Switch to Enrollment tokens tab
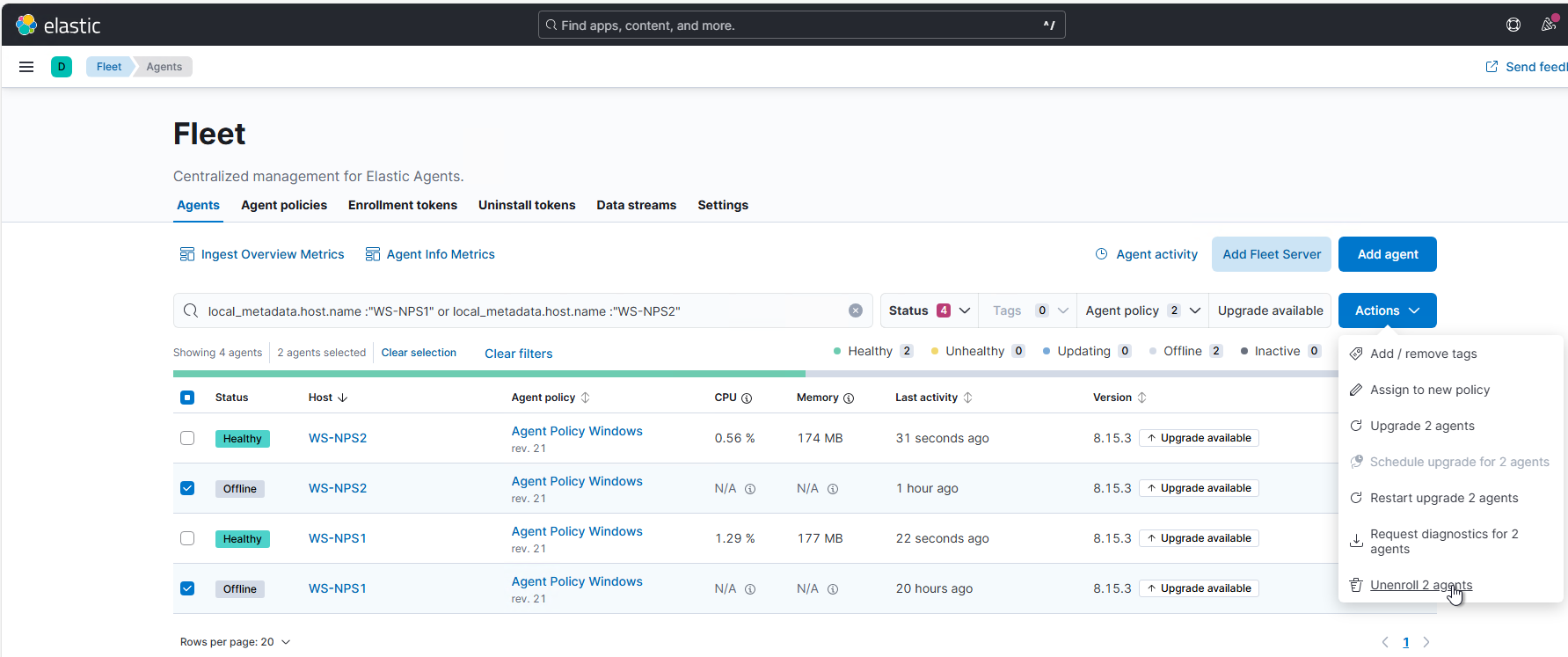Image resolution: width=1568 pixels, height=657 pixels. (403, 205)
